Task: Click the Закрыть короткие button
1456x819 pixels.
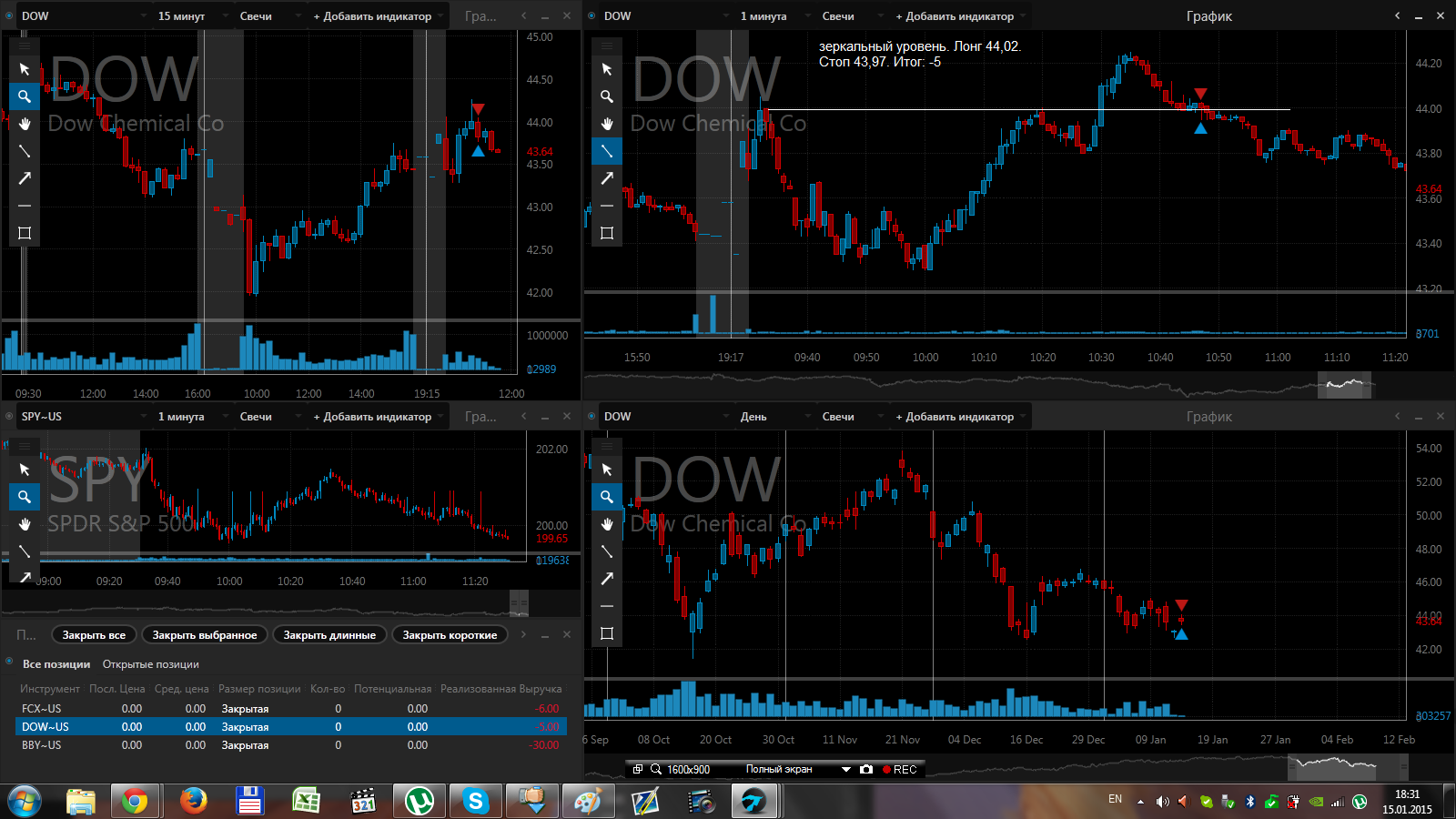Action: pyautogui.click(x=450, y=635)
